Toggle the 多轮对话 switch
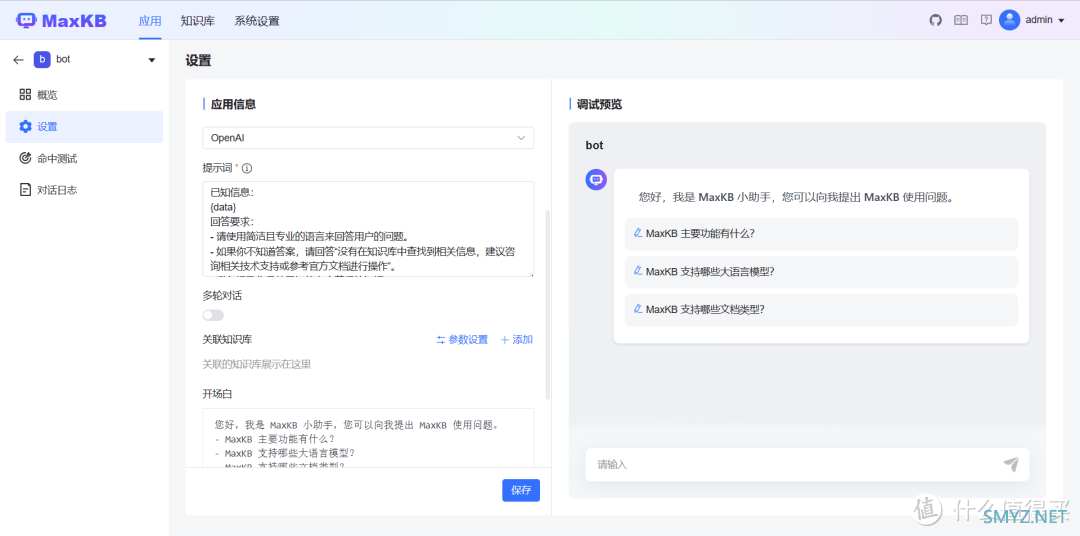Screen dimensions: 1080x536 click(213, 315)
